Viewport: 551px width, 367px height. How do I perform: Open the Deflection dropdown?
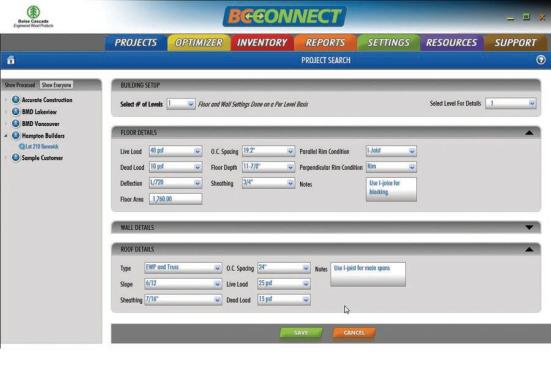coord(175,183)
